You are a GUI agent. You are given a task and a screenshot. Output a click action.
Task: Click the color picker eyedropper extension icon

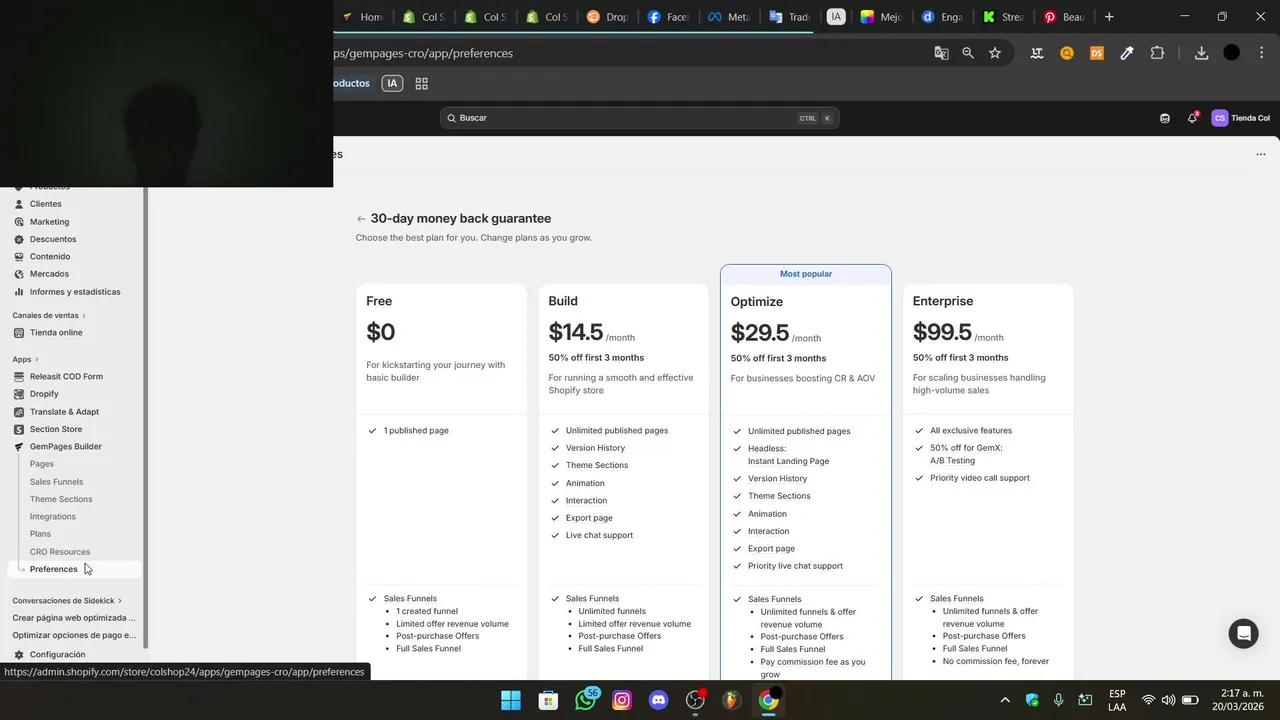[1127, 53]
